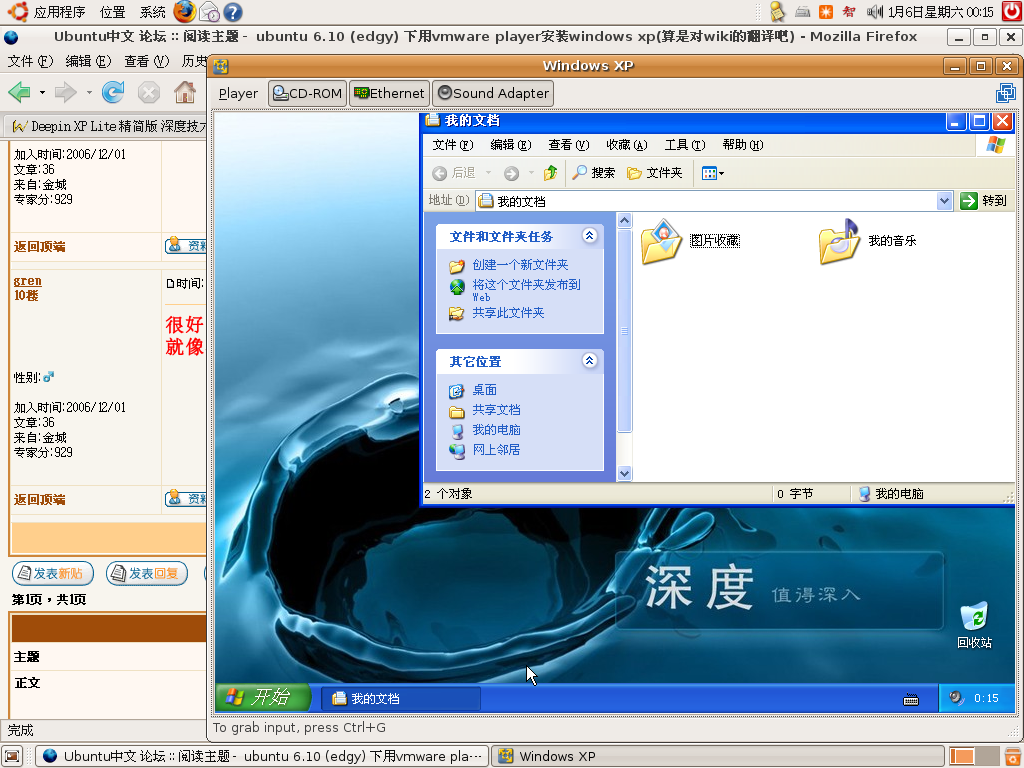Click the 开始 Start button in XP

point(263,697)
